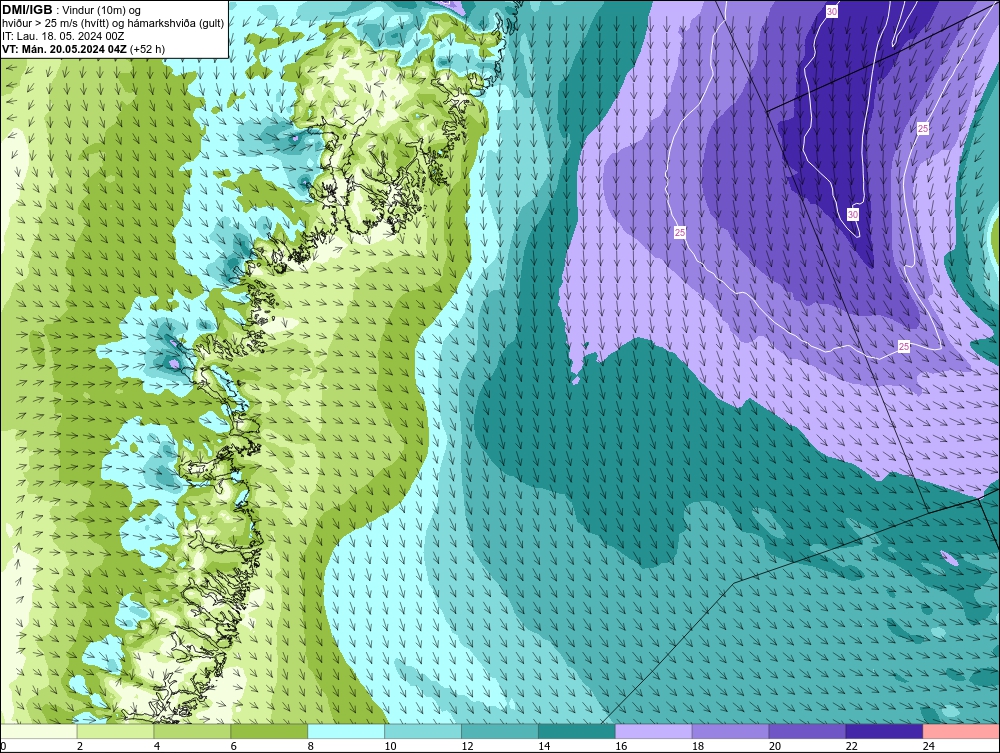
Task: Click the legend scale number '12'
Action: [x=467, y=746]
